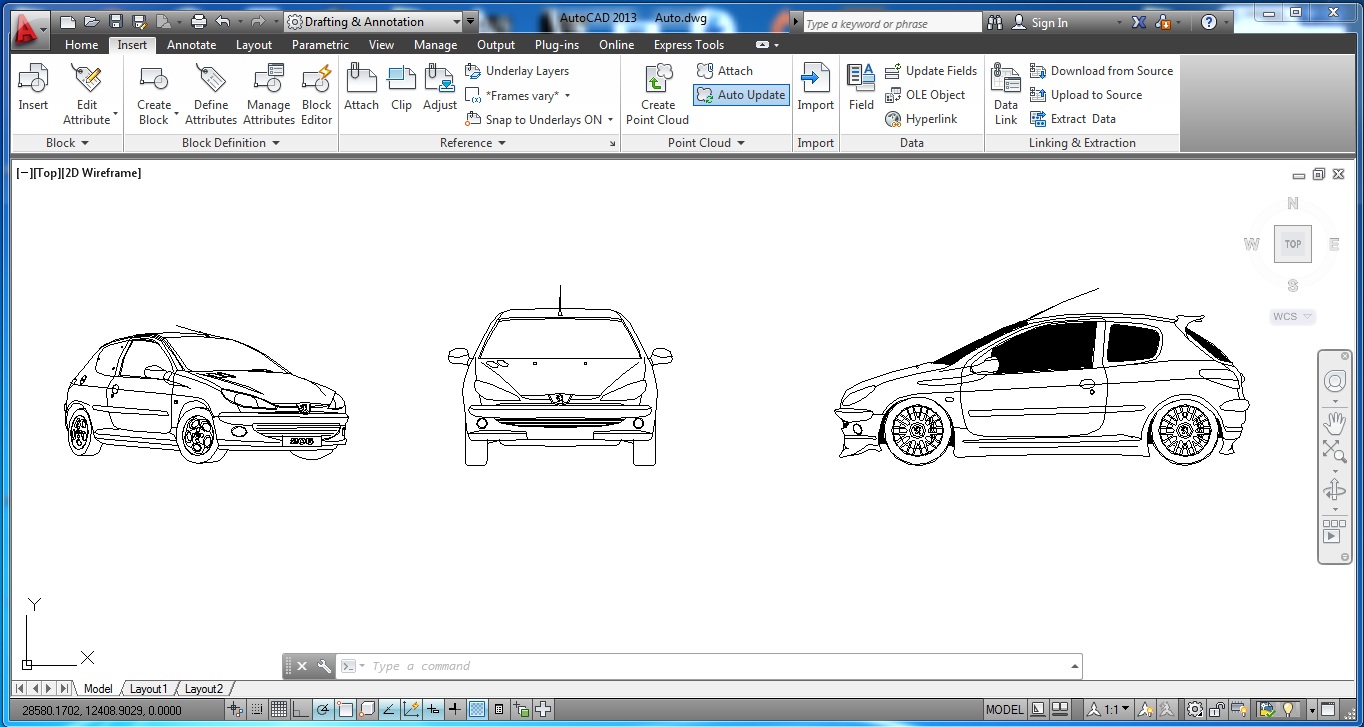
Task: Click the Undo arrow icon
Action: [222, 21]
